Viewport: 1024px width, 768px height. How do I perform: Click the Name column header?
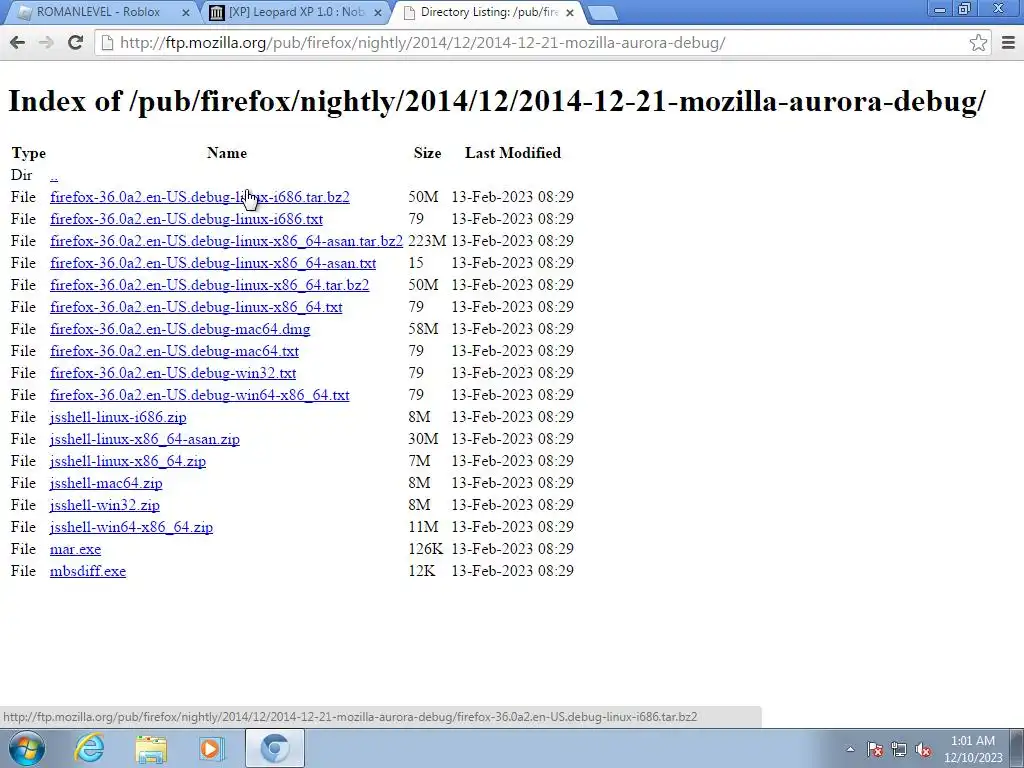(x=227, y=153)
